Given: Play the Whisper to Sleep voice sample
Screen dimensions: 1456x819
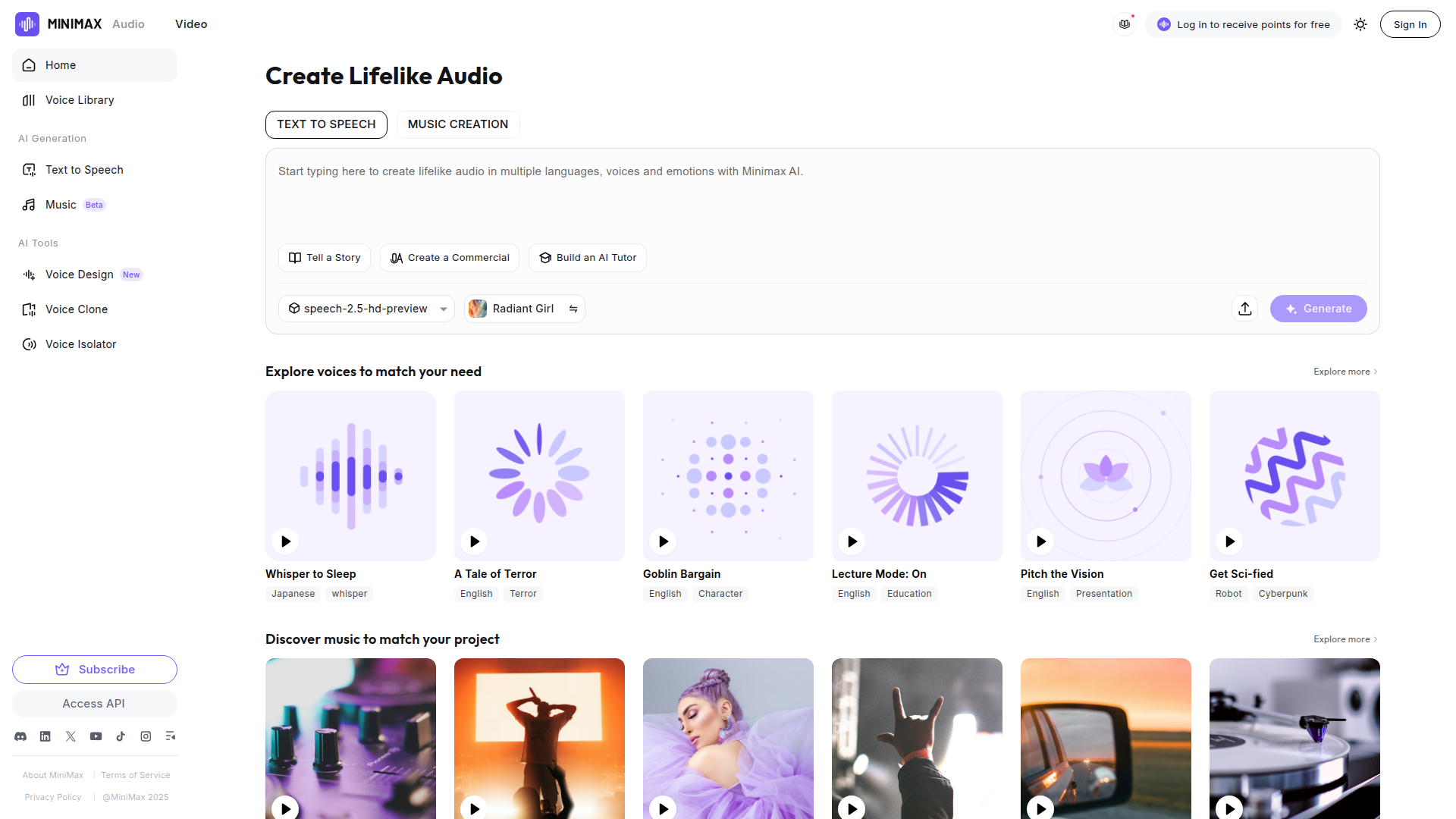Looking at the screenshot, I should point(286,541).
